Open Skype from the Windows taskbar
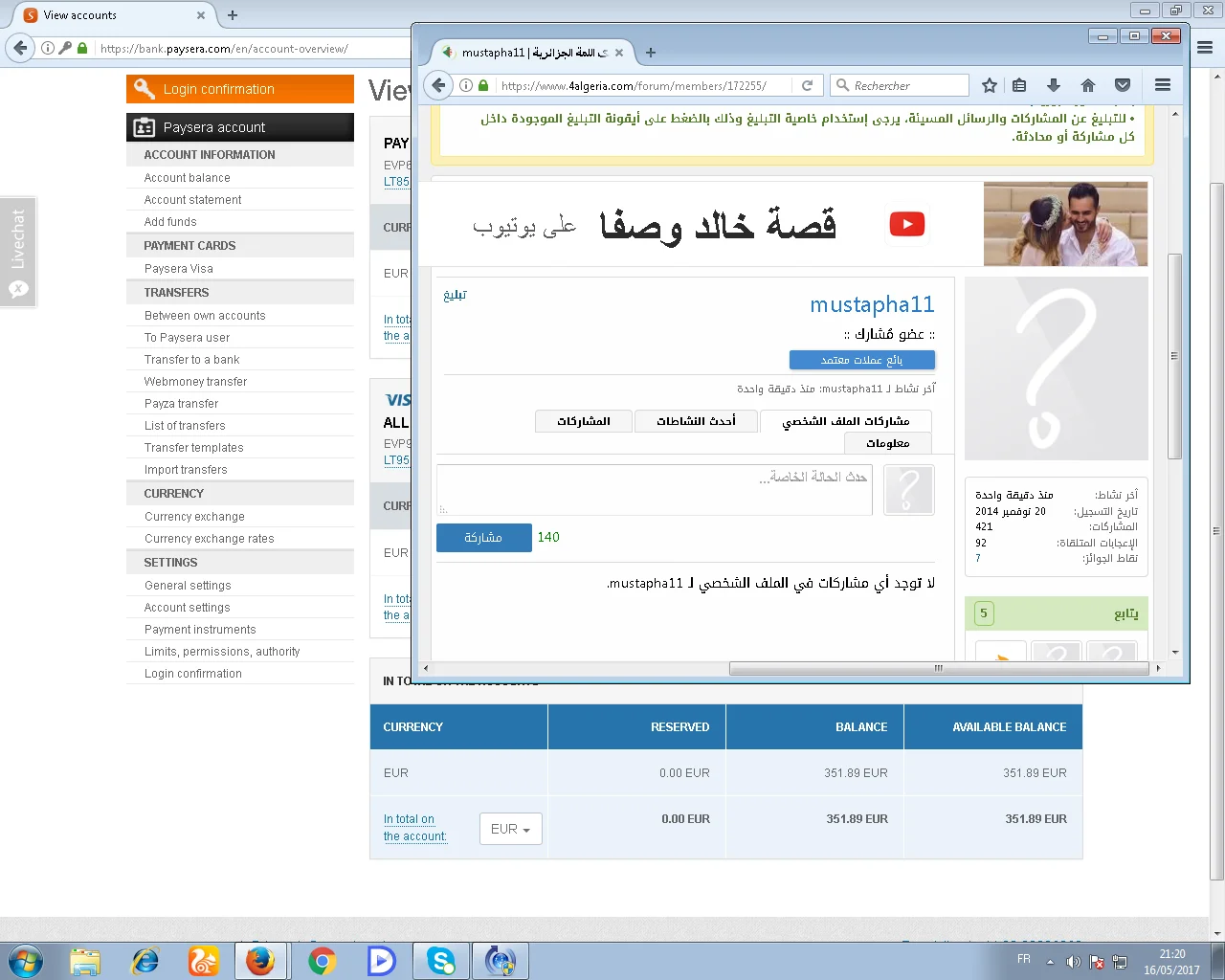The height and width of the screenshot is (980, 1225). coord(441,961)
